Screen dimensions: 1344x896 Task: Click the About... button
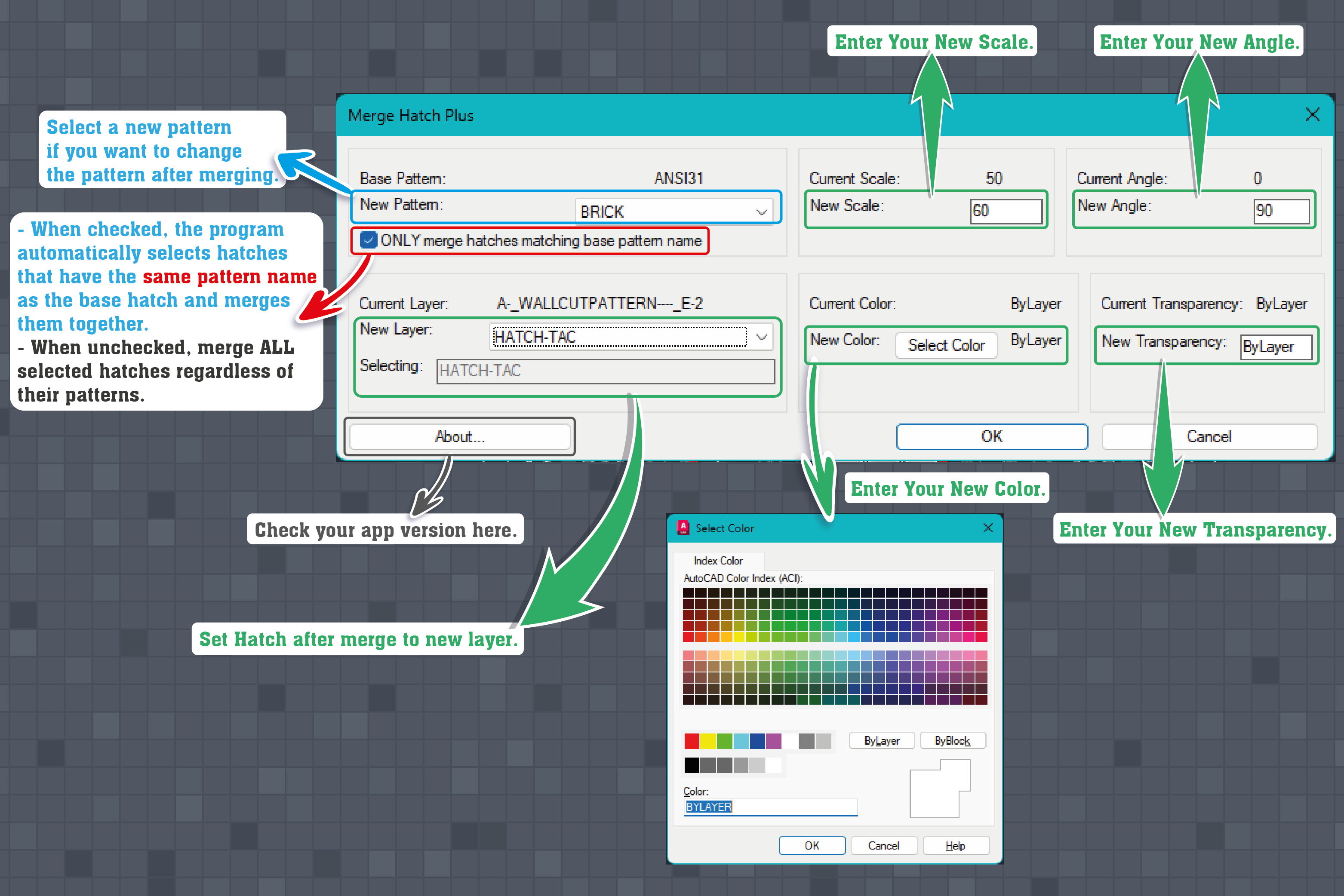pyautogui.click(x=460, y=436)
